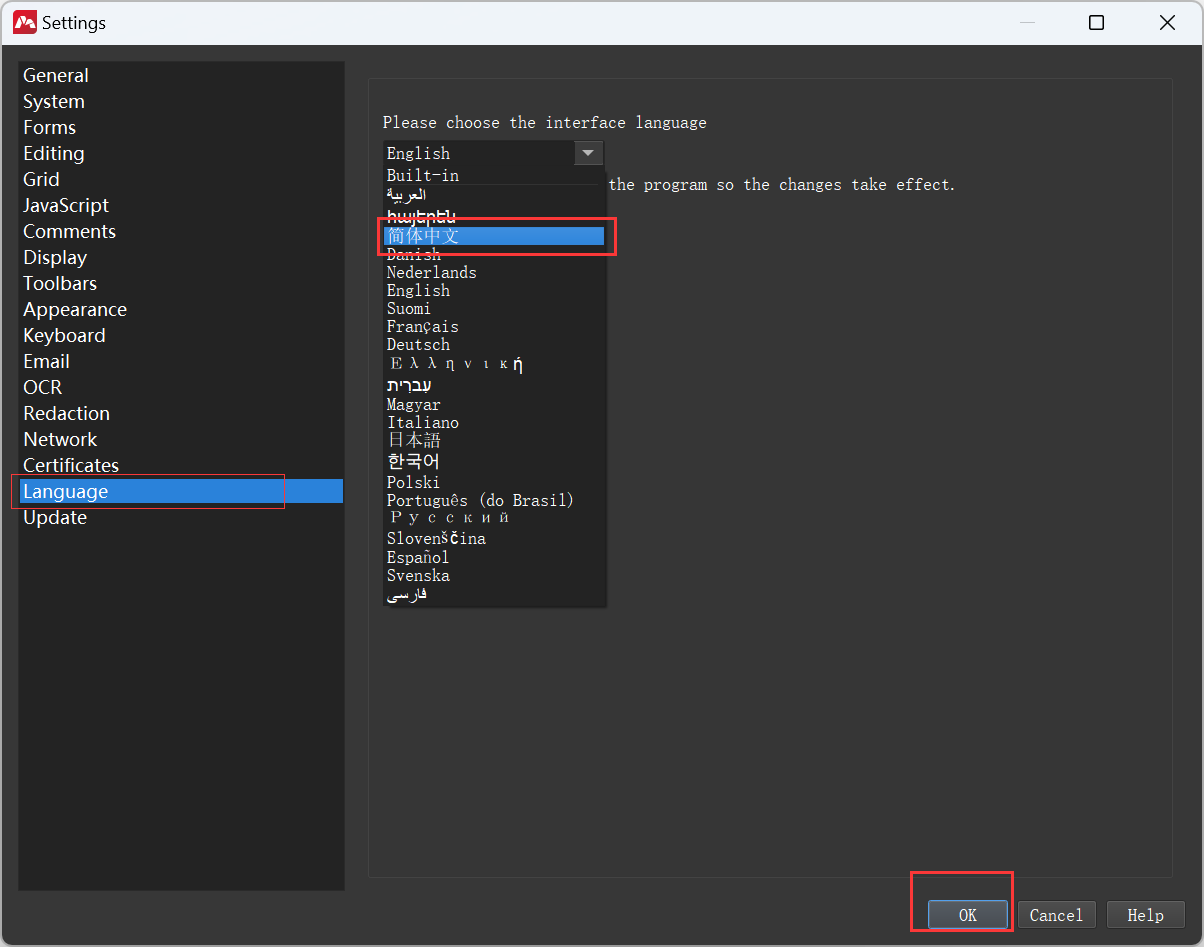Go to the OCR settings page
Viewport: 1204px width, 947px height.
43,388
